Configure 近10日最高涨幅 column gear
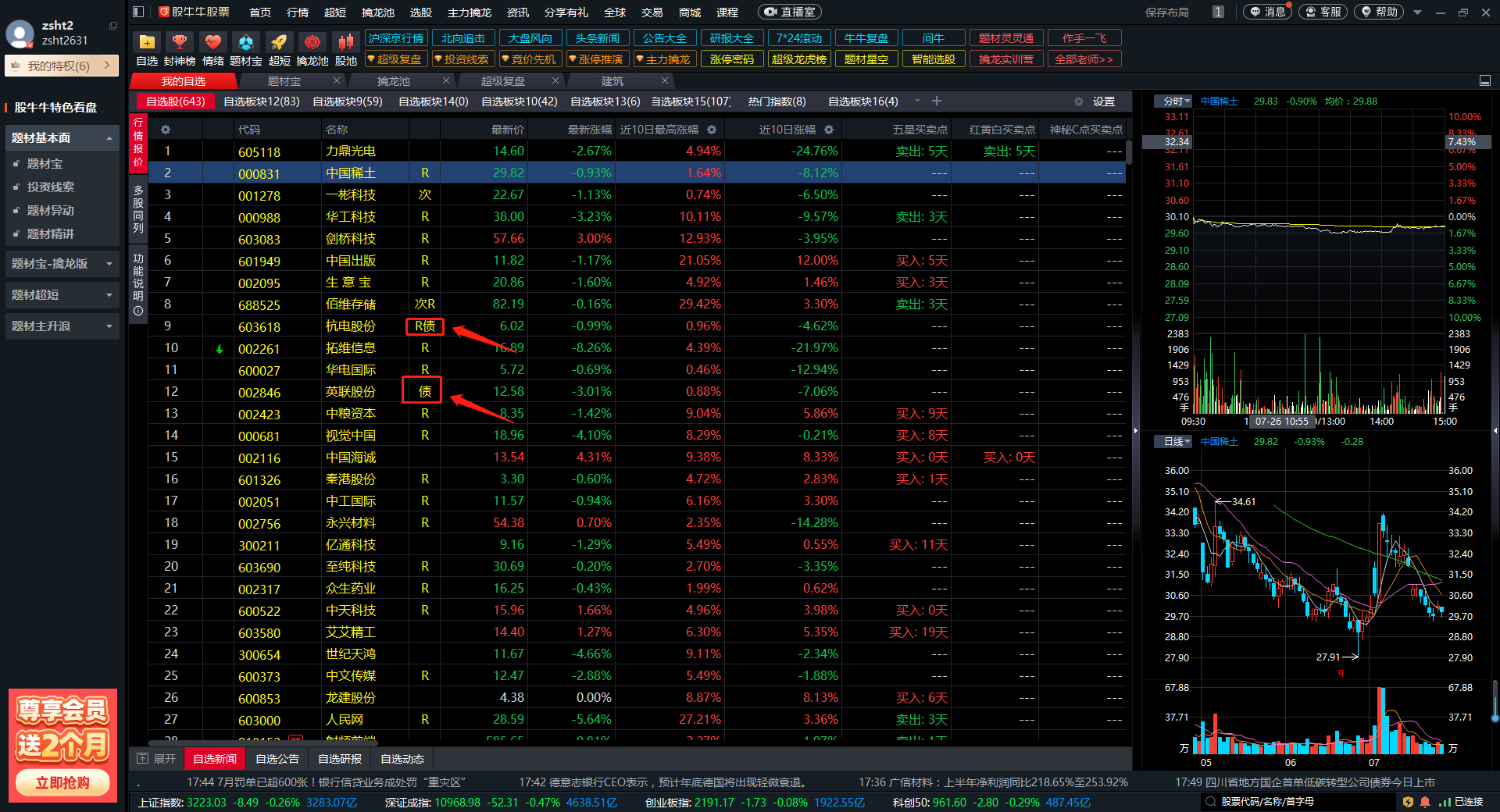This screenshot has height=812, width=1500. click(x=712, y=130)
